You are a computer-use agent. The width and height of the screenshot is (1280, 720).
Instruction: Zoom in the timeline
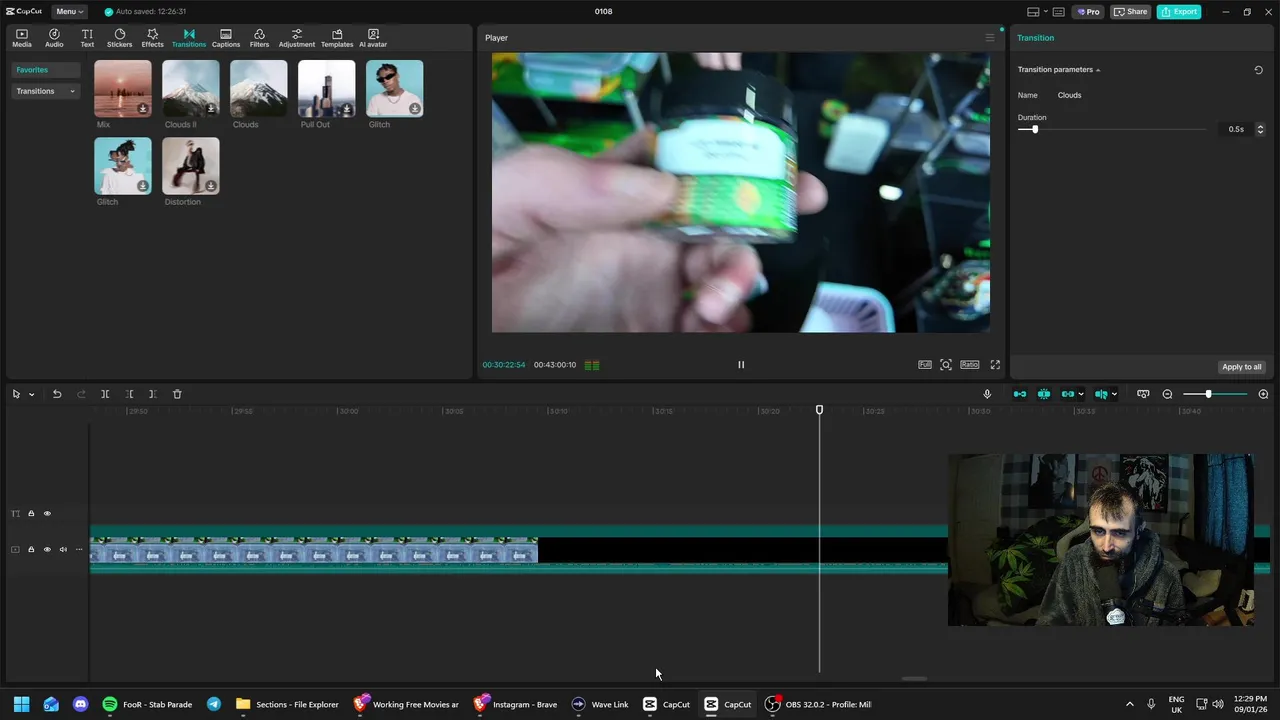point(1263,394)
